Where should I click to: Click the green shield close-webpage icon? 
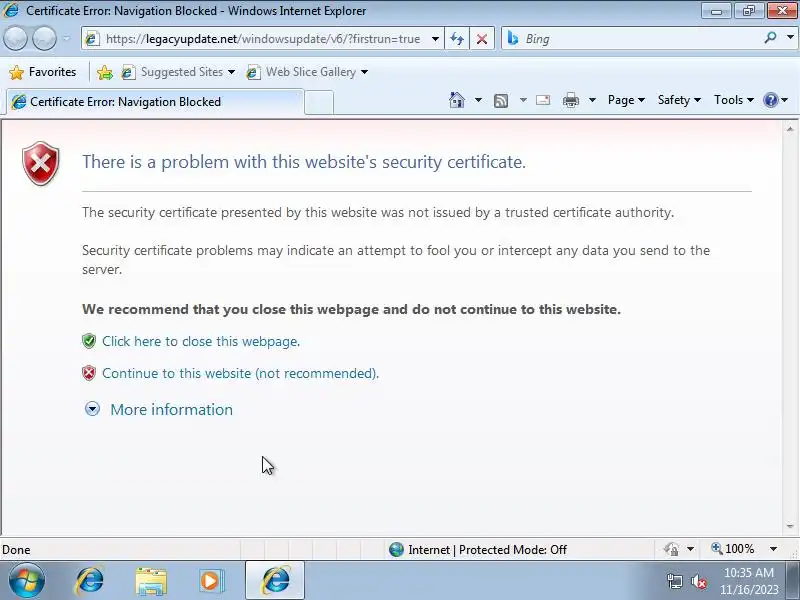(89, 341)
